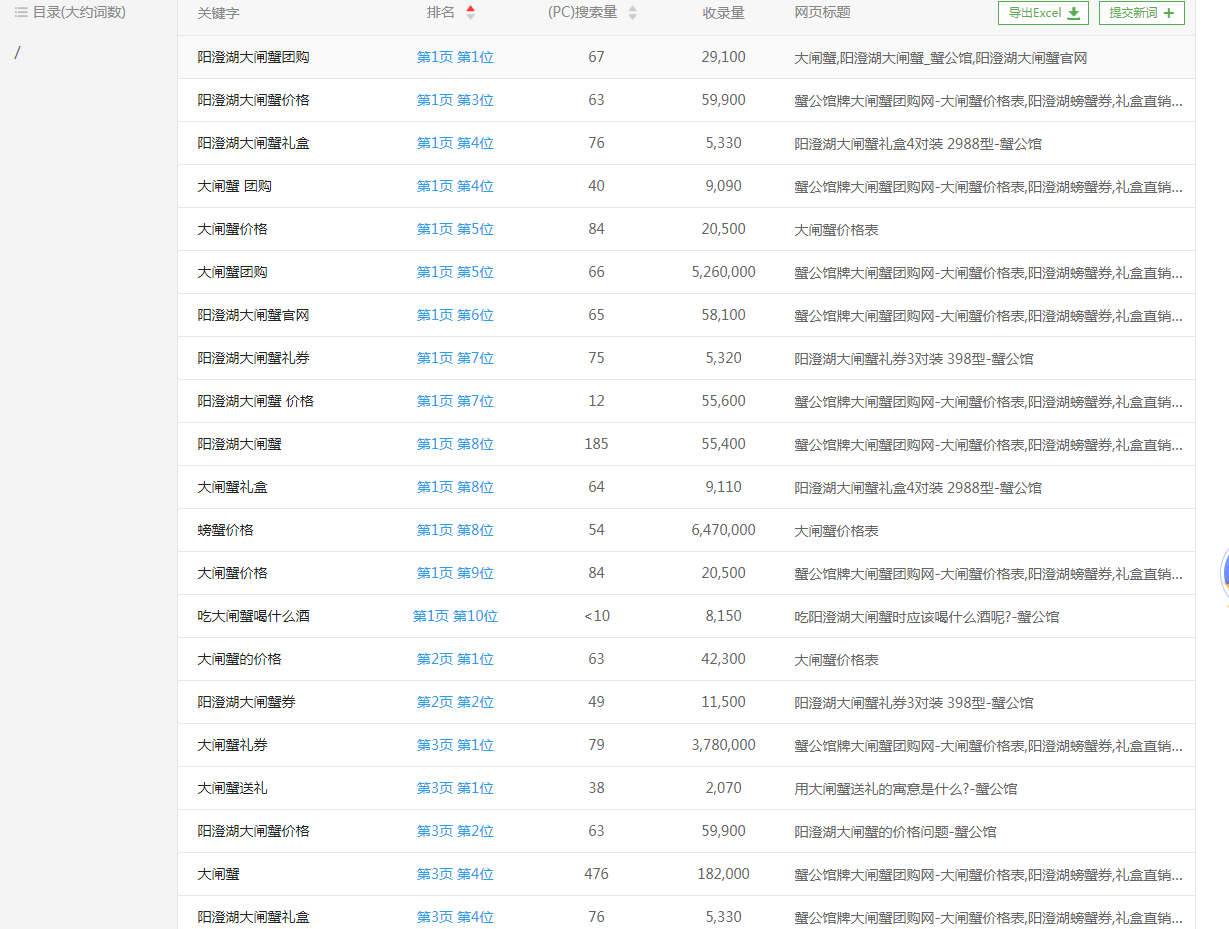Click the 网页标题 column header
Image resolution: width=1229 pixels, height=929 pixels.
822,13
